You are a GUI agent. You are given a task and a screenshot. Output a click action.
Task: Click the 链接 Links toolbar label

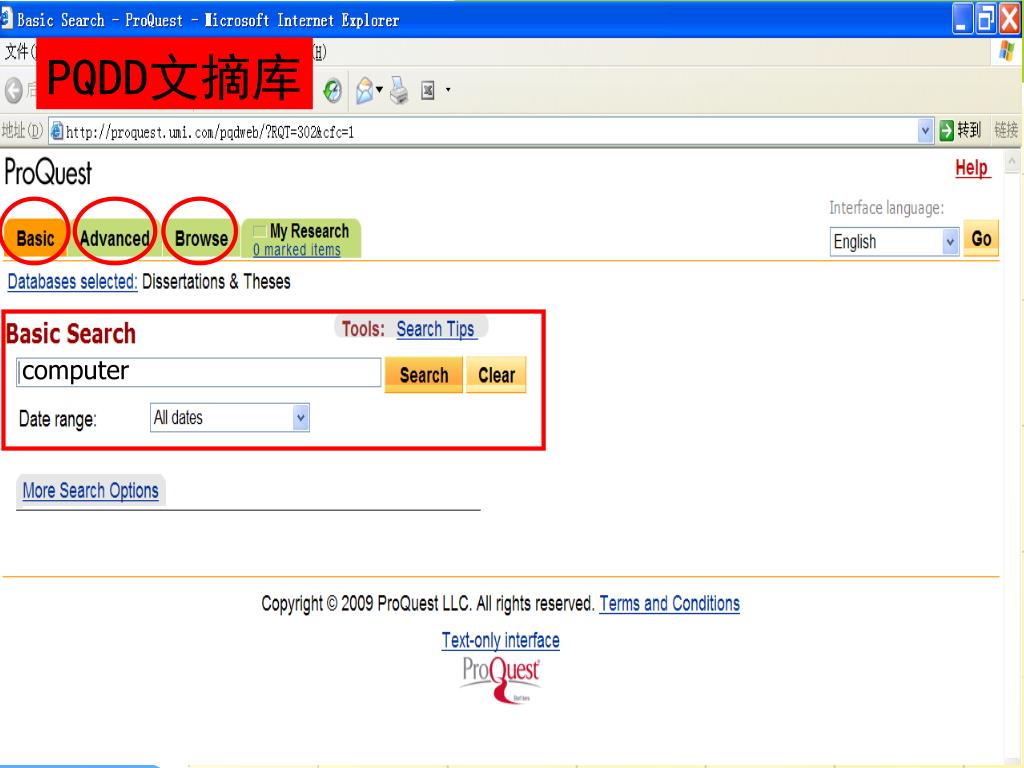click(x=1006, y=130)
